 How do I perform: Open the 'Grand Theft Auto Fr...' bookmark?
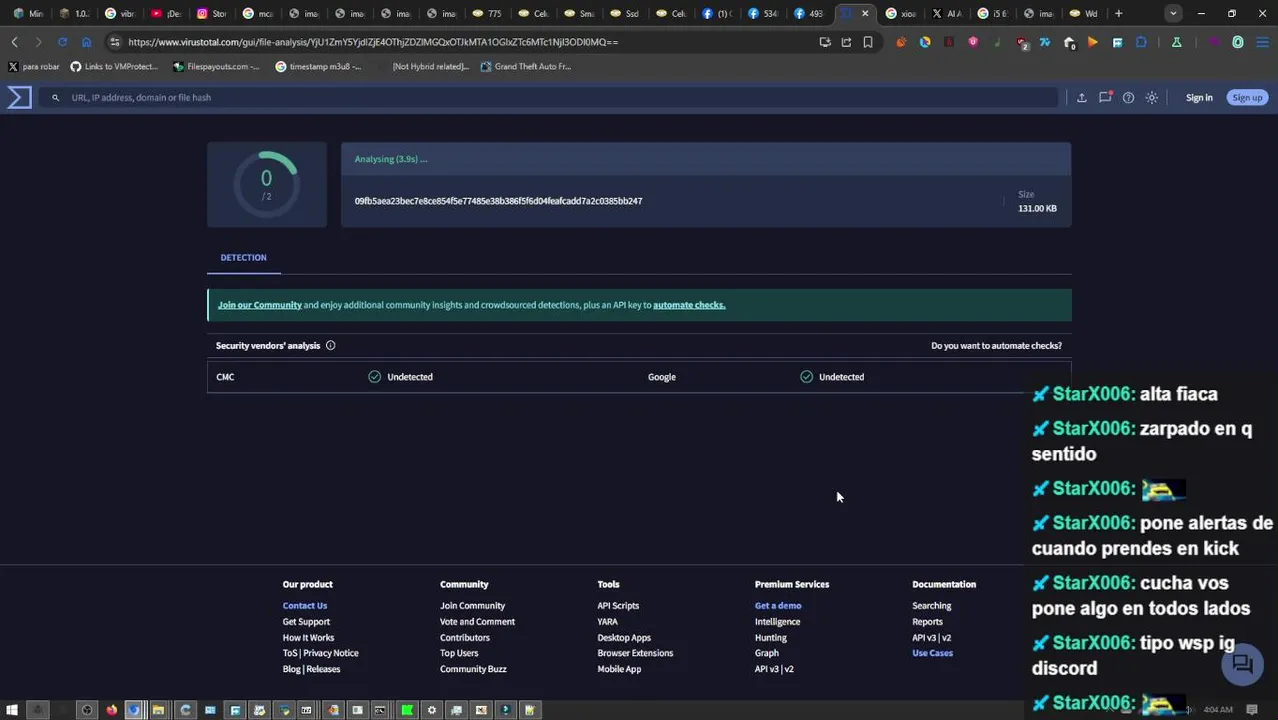pyautogui.click(x=525, y=67)
